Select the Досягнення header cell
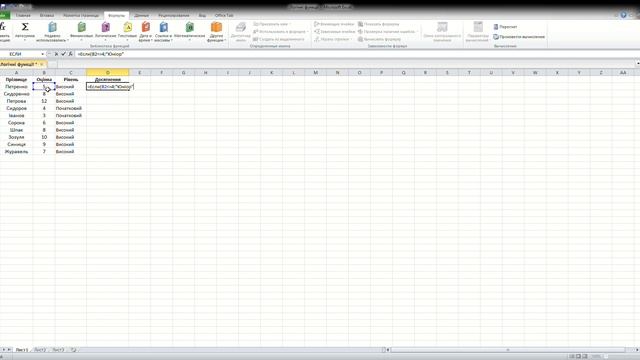Image resolution: width=640 pixels, height=360 pixels. [108, 80]
